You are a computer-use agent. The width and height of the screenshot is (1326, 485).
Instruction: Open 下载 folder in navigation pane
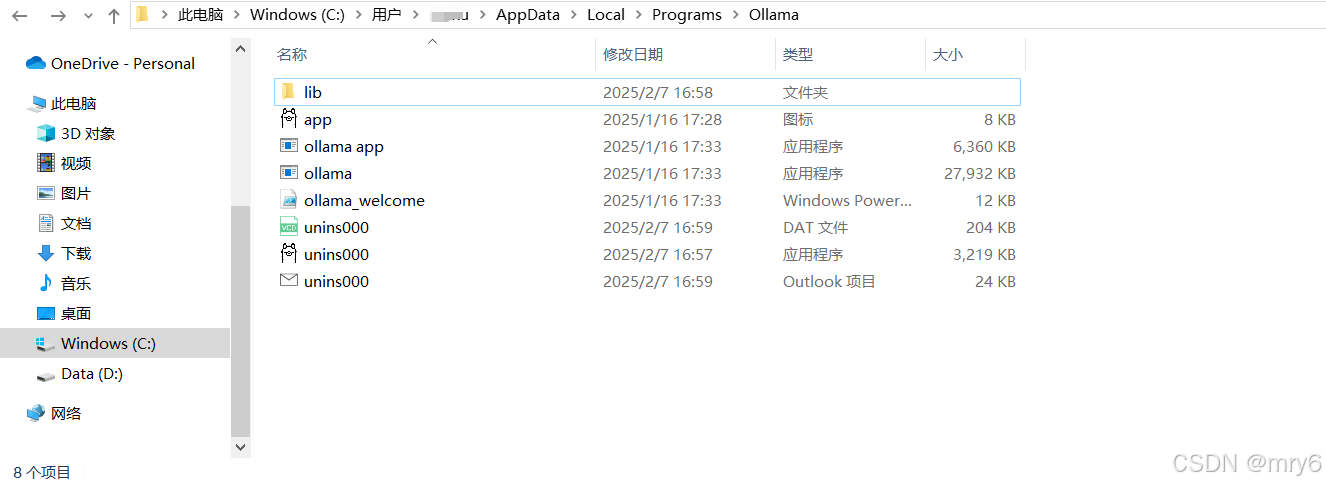click(76, 253)
